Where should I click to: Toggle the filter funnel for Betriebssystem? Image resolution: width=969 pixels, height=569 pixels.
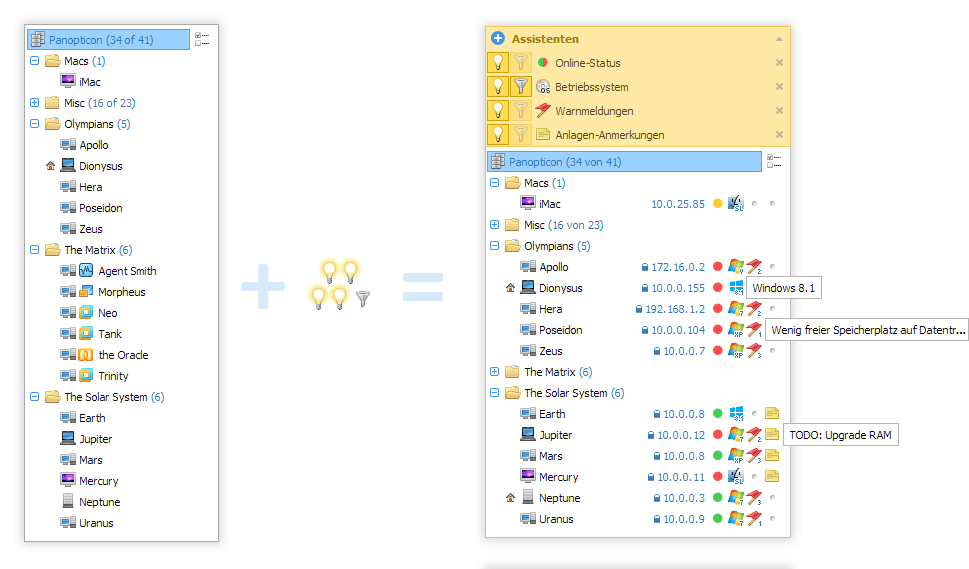520,87
